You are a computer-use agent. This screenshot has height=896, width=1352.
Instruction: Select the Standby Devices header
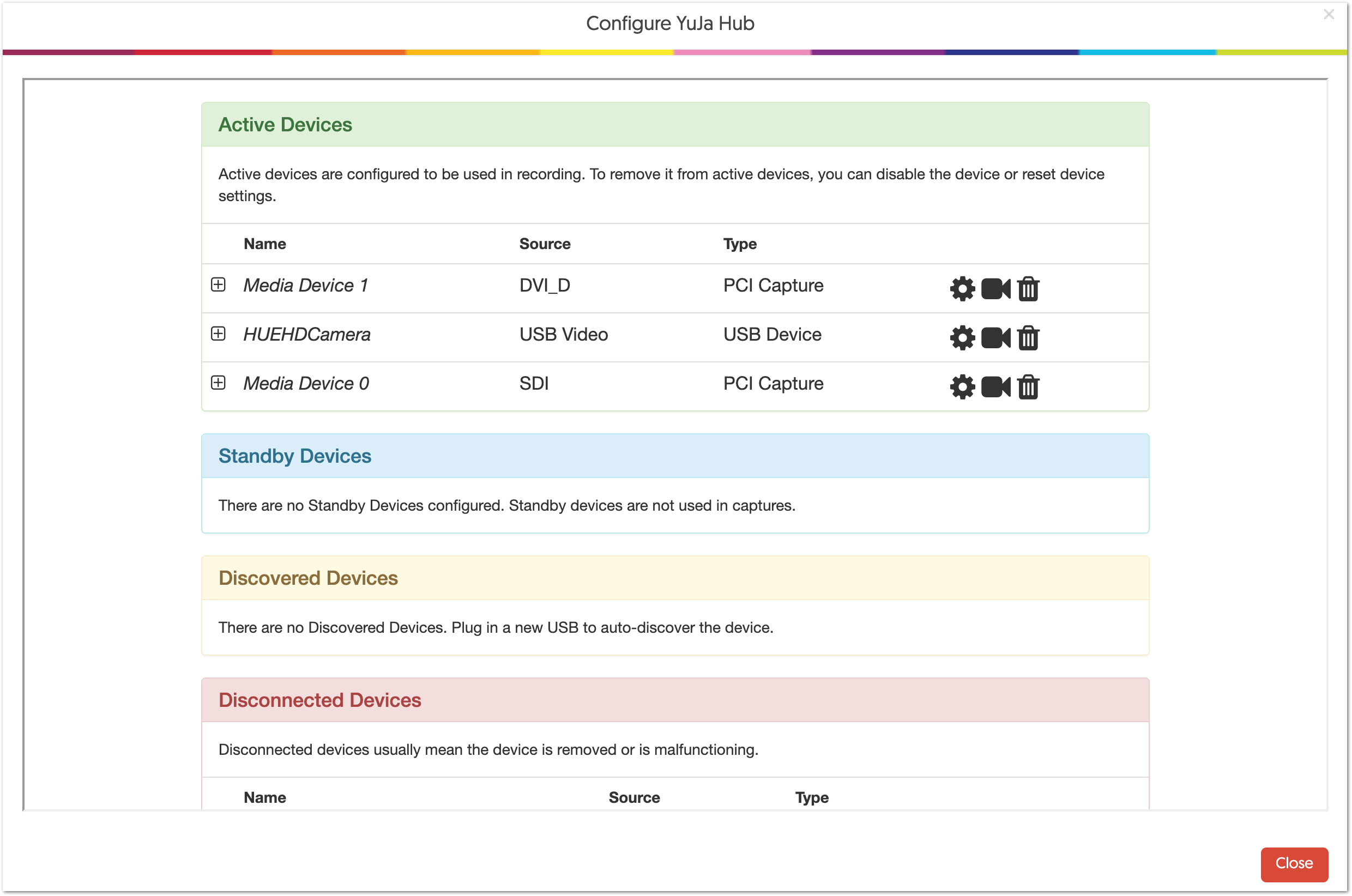tap(294, 456)
